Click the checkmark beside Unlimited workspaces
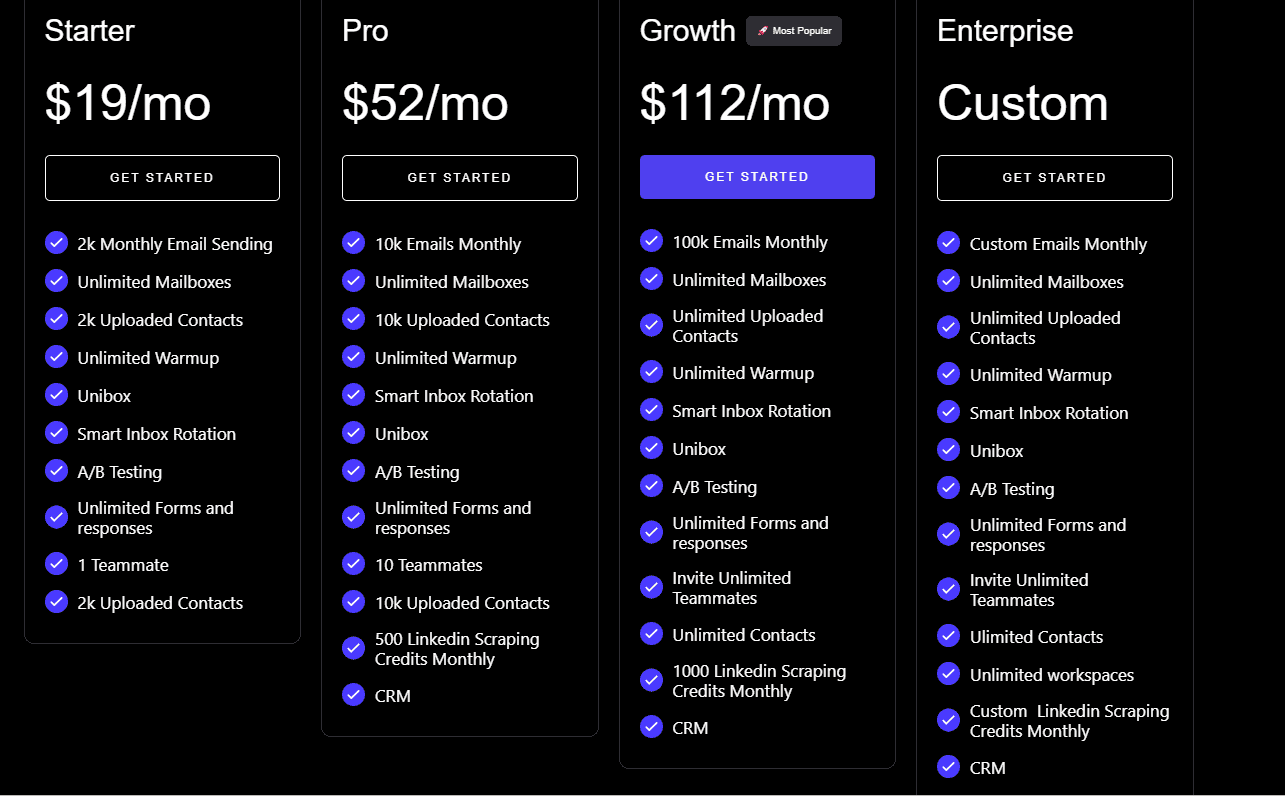The image size is (1285, 796). [x=948, y=675]
